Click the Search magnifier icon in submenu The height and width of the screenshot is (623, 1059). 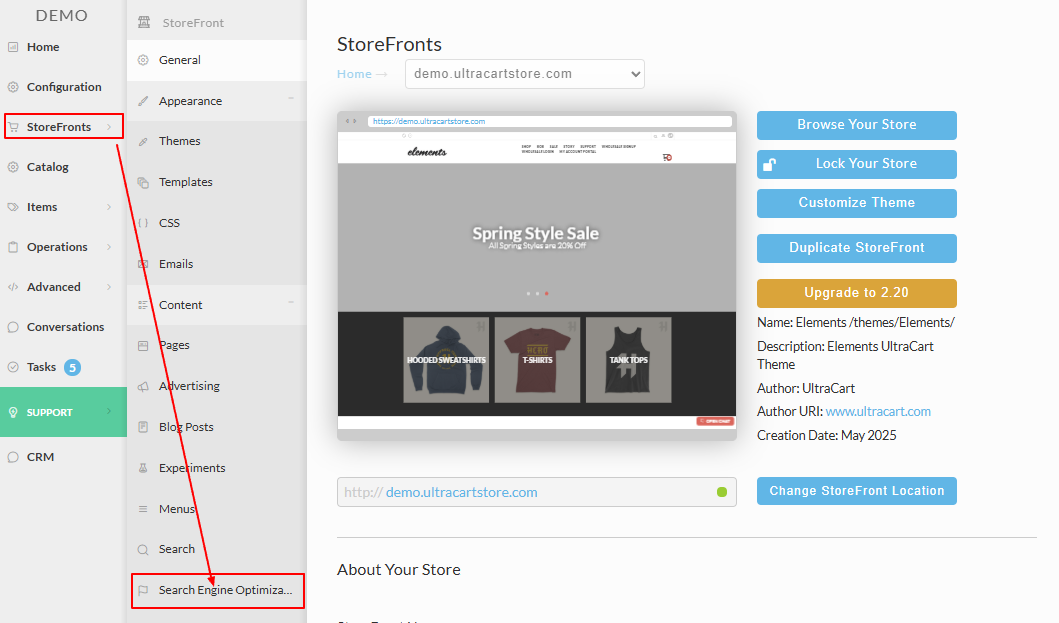143,549
